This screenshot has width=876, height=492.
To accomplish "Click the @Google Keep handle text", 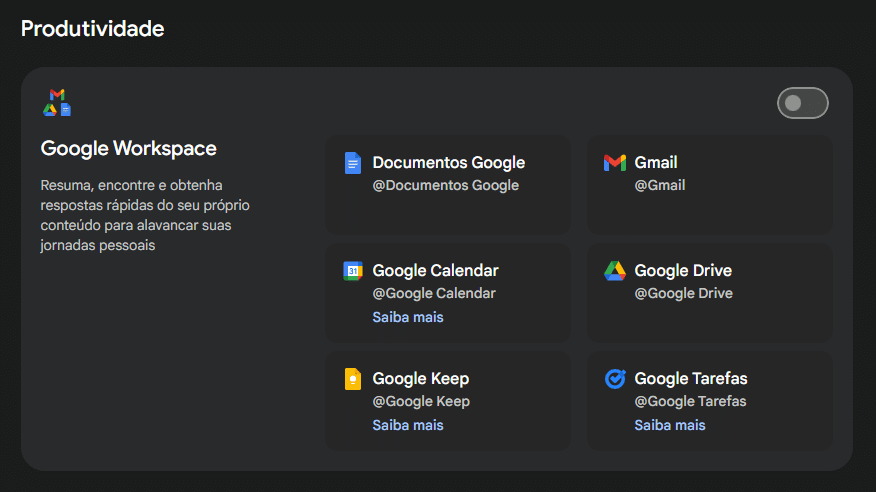I will tap(421, 401).
